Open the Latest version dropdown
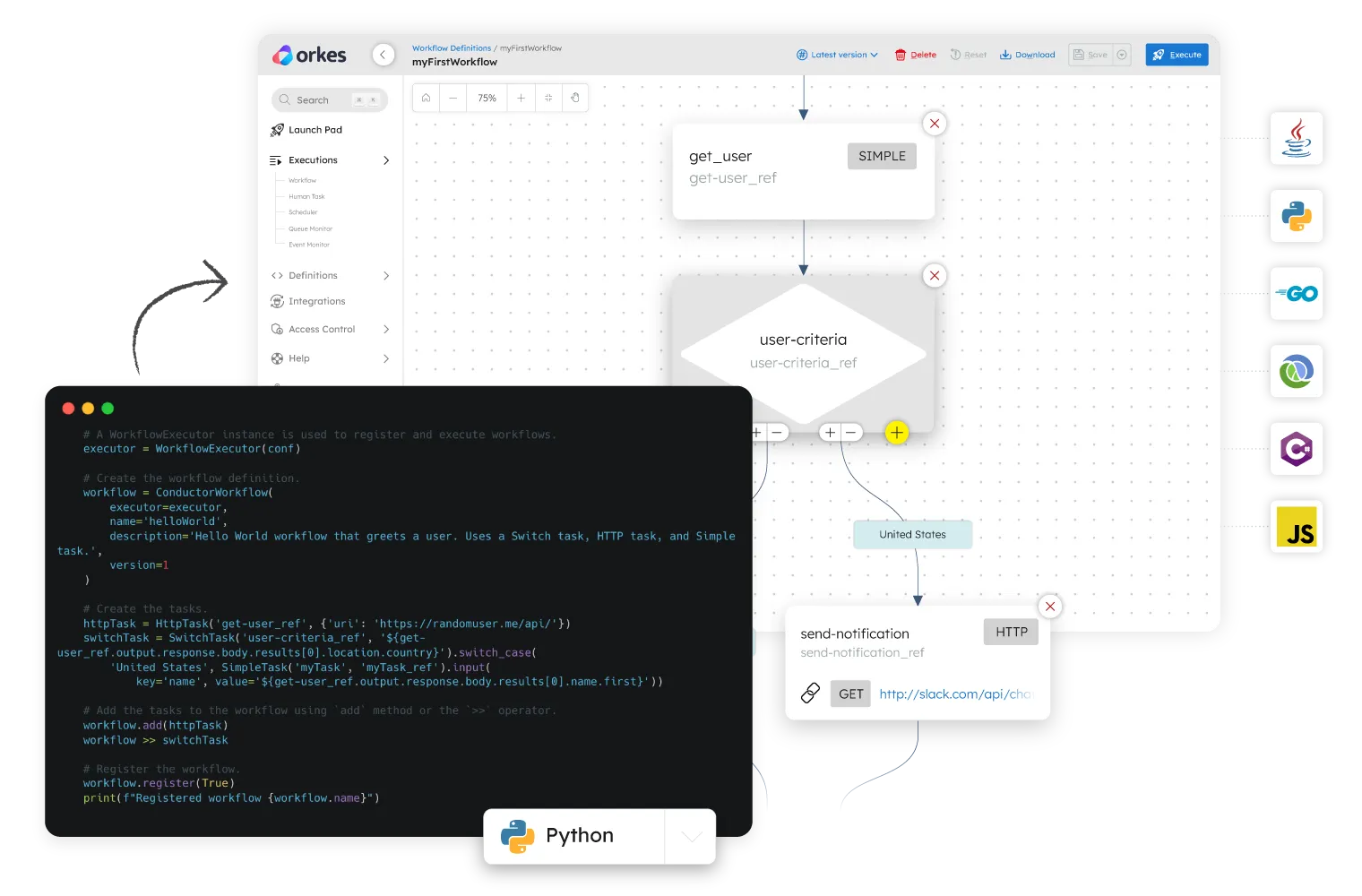Image resolution: width=1362 pixels, height=896 pixels. tap(836, 55)
